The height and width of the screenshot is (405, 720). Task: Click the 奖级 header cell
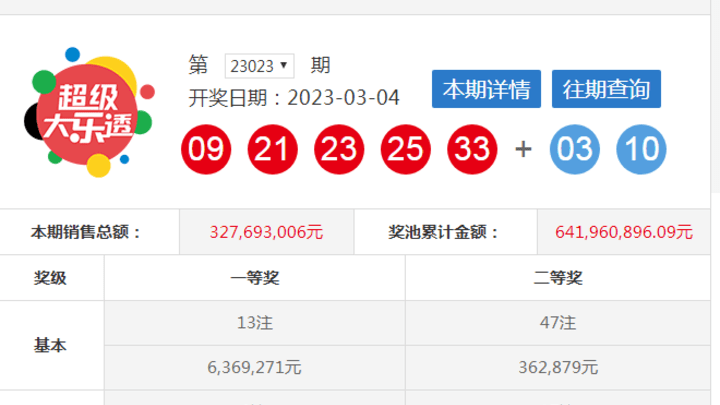(50, 278)
